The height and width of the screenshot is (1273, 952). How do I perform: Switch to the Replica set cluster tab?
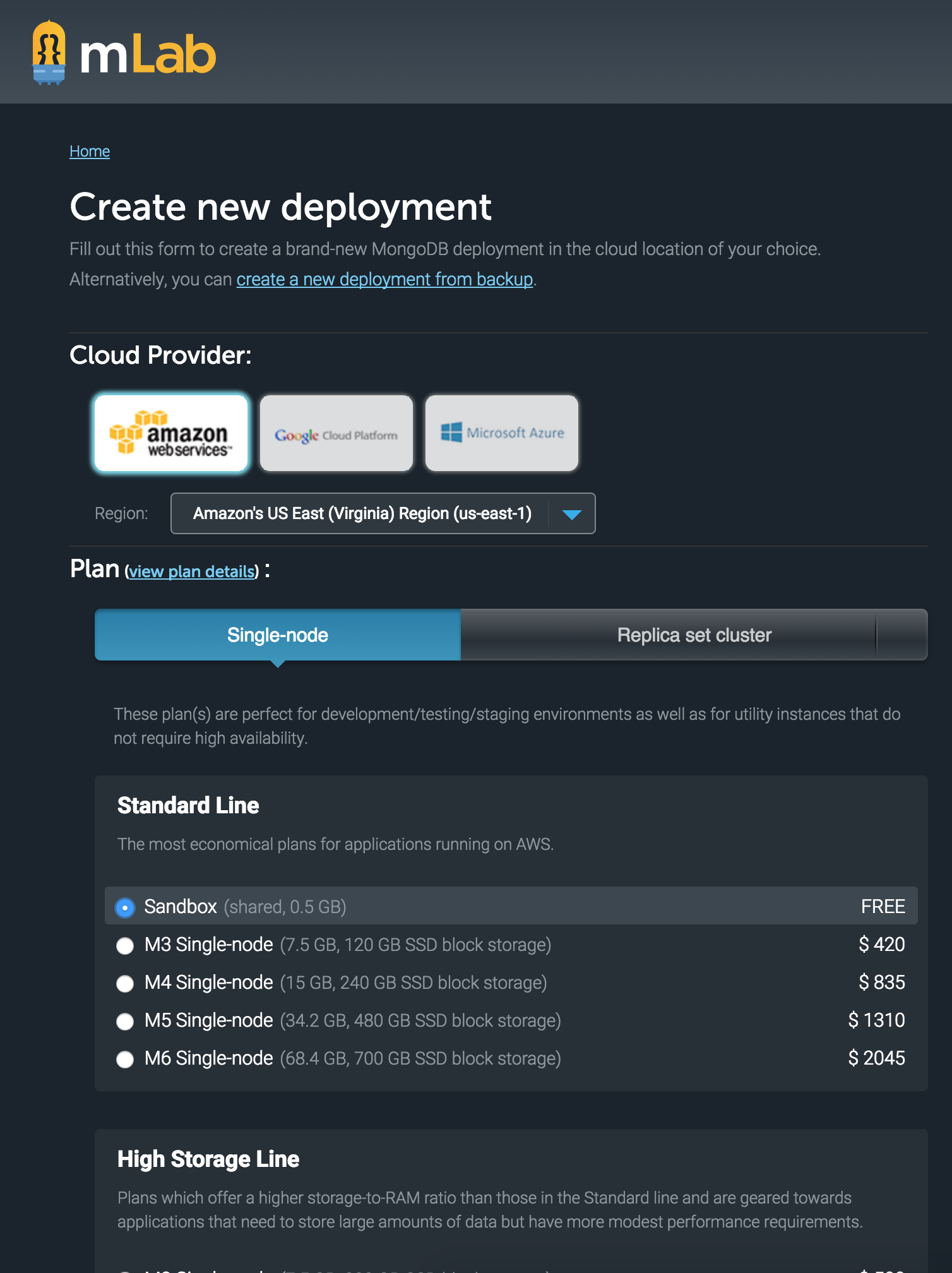(x=694, y=635)
